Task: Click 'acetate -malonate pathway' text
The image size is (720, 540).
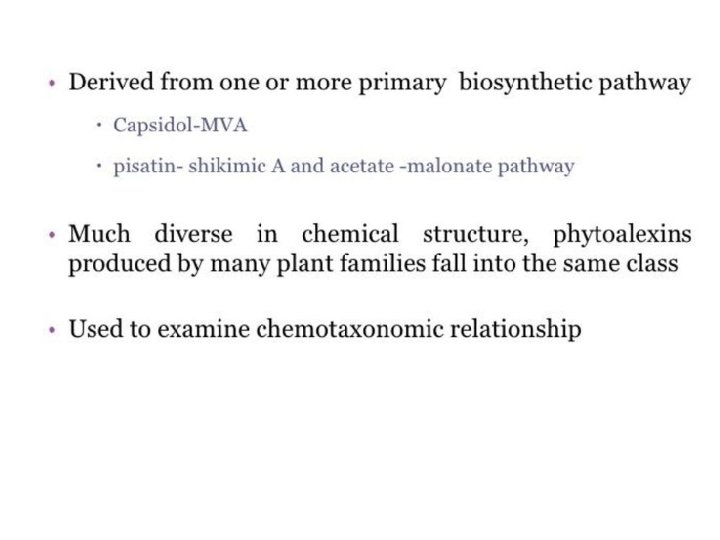Action: pyautogui.click(x=452, y=166)
